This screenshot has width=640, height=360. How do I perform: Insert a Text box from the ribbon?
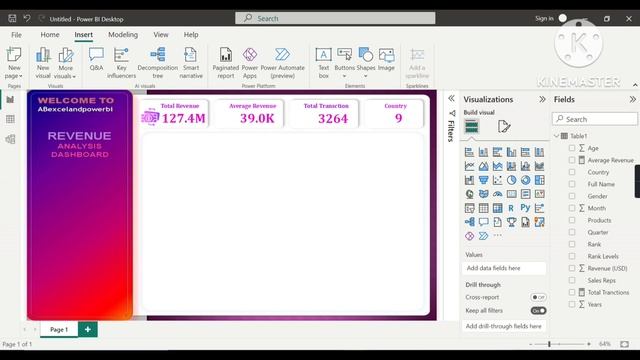pos(323,63)
